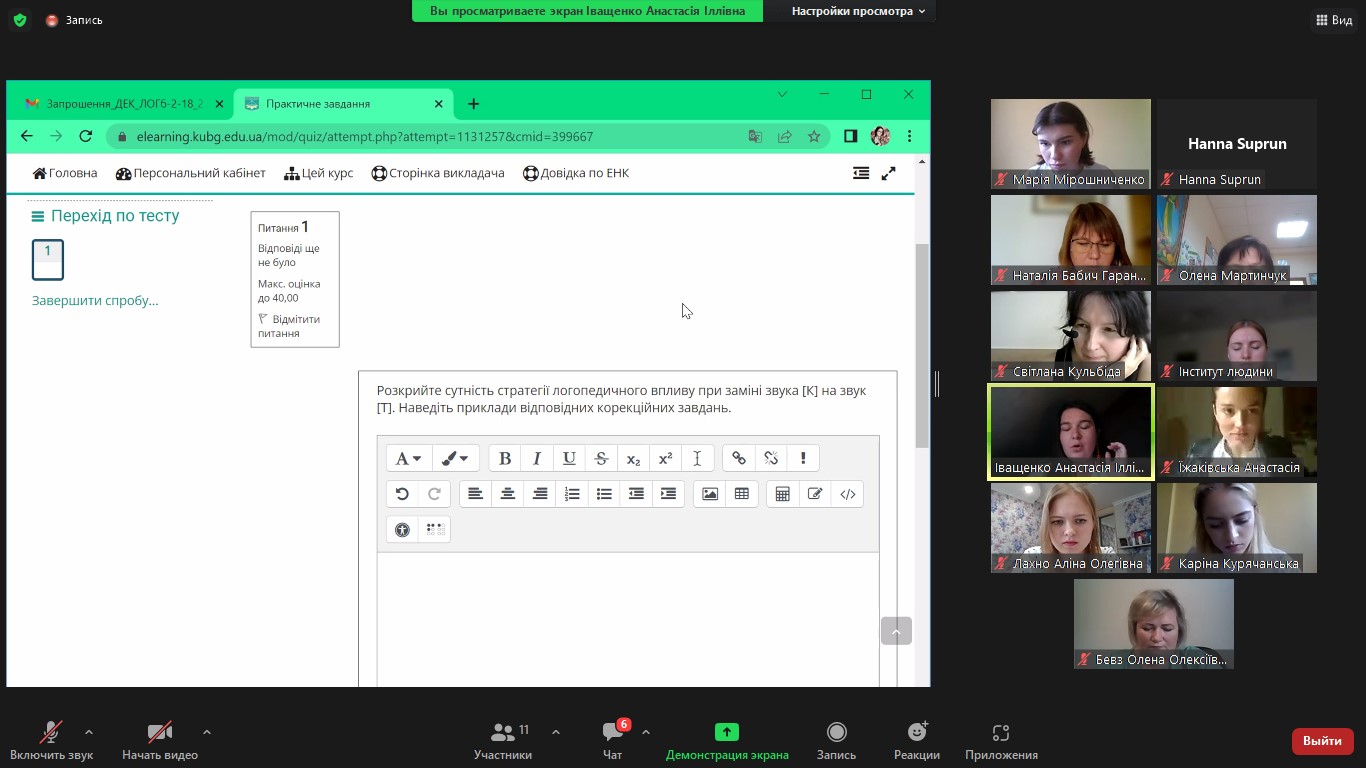Start camera with Начать видео
The width and height of the screenshot is (1366, 768).
click(x=159, y=740)
